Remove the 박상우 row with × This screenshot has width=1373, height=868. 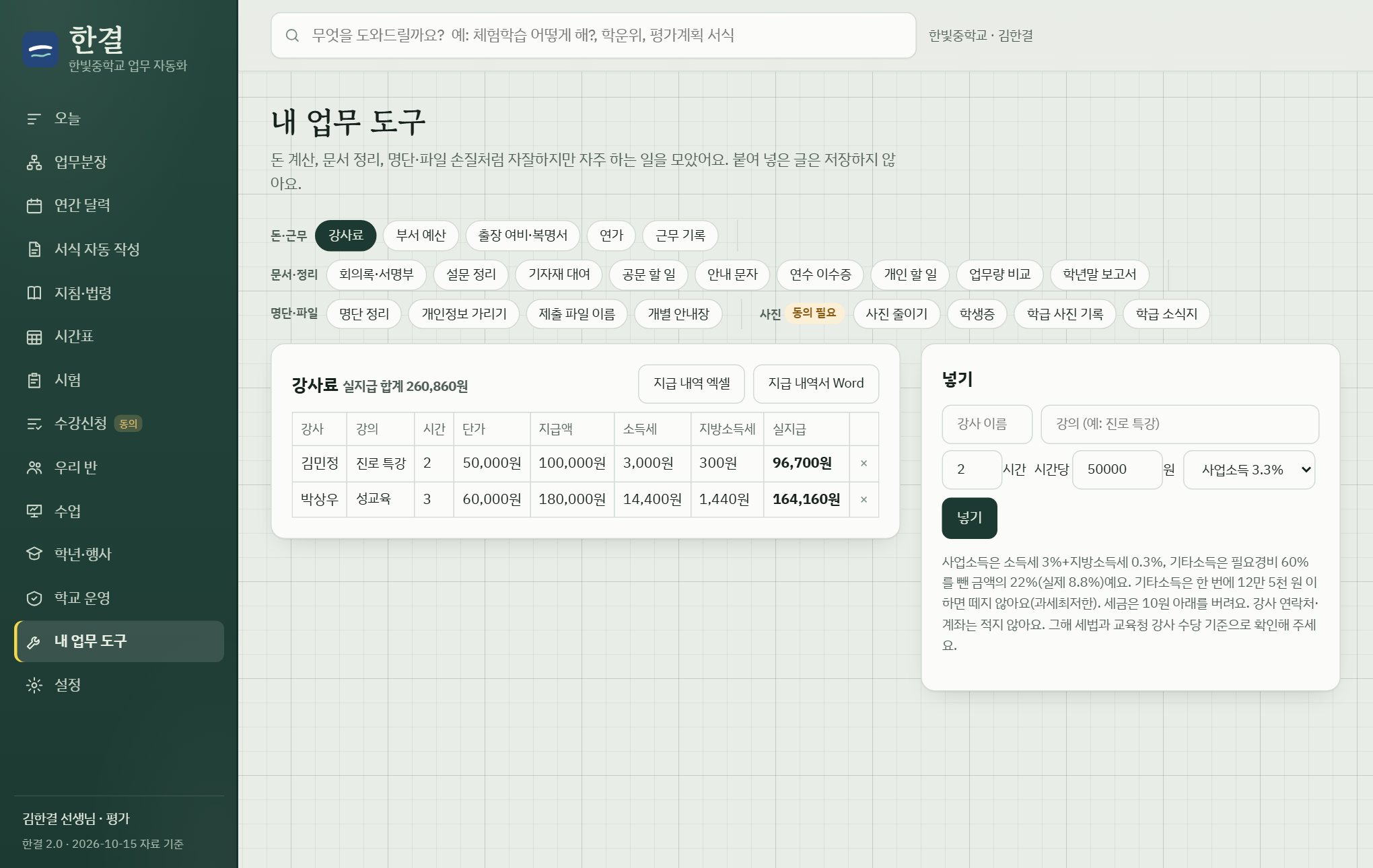click(864, 500)
